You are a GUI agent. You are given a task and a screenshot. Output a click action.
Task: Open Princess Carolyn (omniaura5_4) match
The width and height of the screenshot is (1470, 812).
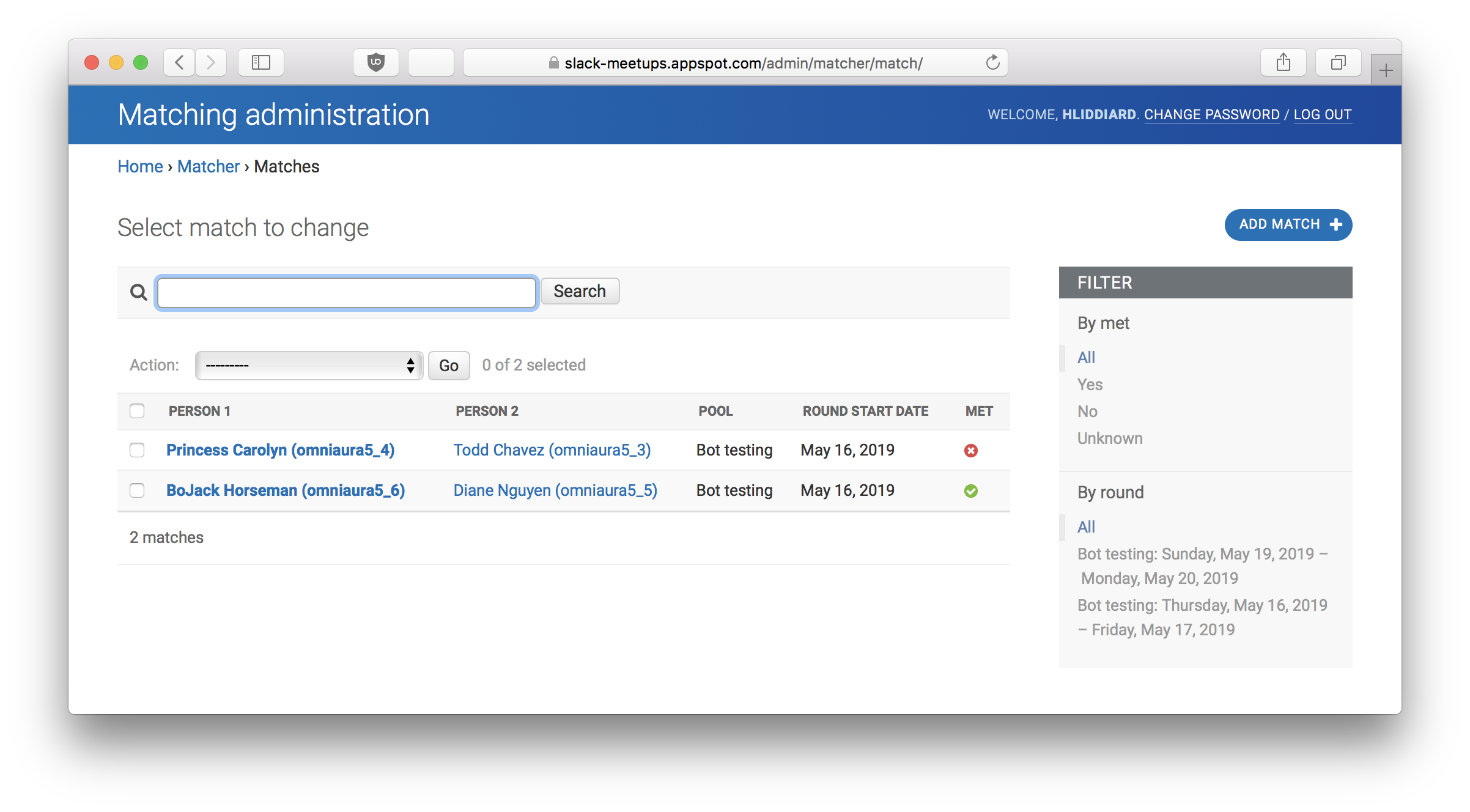[x=281, y=450]
